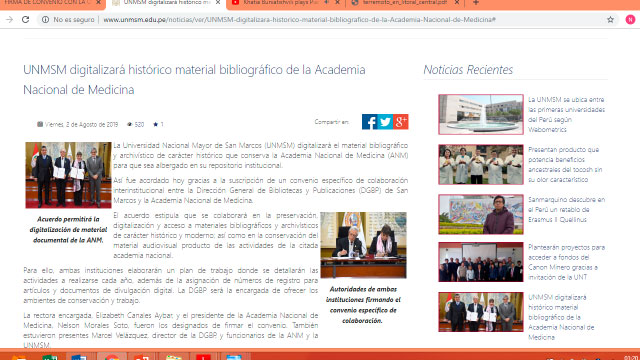Image resolution: width=640 pixels, height=360 pixels.
Task: Open the photo of authorities signing agreement
Action: 363,245
